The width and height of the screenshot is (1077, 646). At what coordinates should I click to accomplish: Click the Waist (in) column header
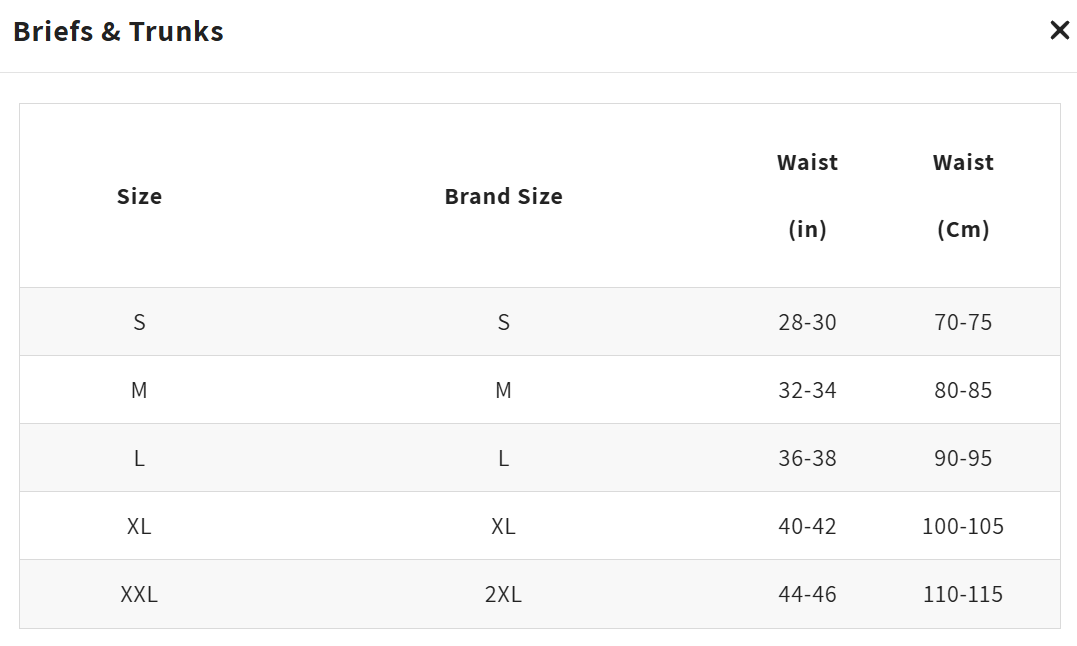pos(807,196)
